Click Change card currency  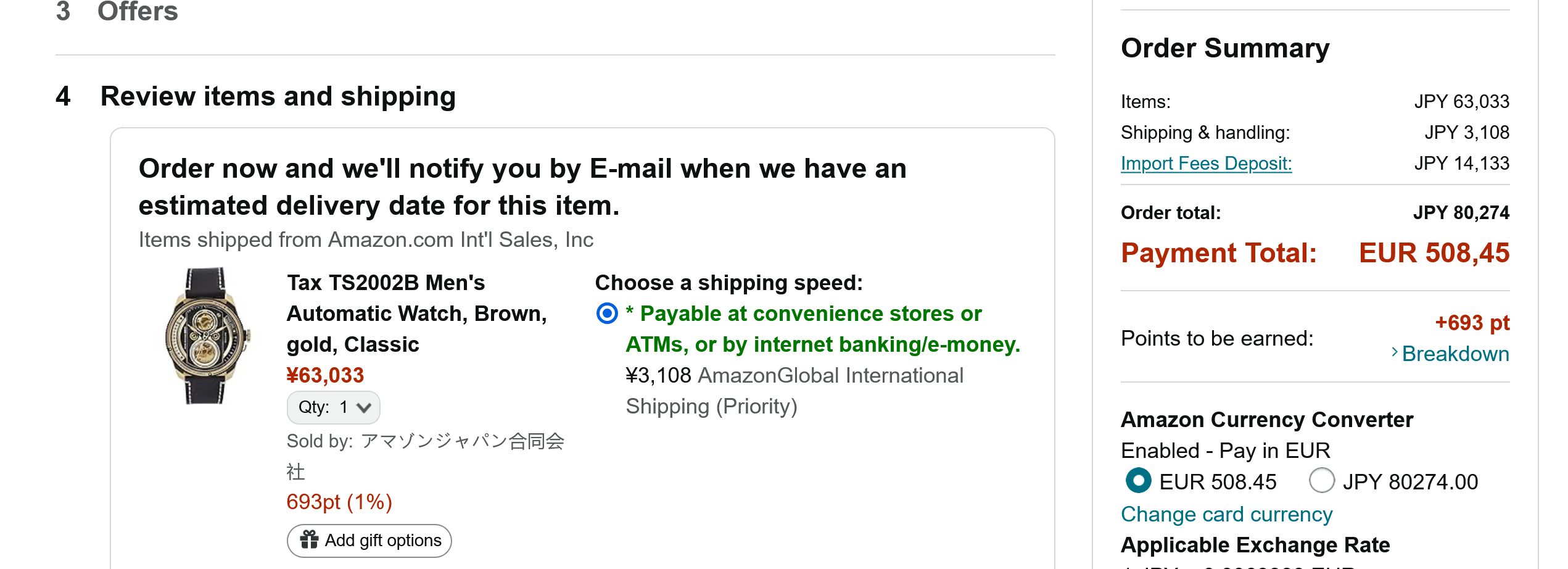tap(1226, 514)
